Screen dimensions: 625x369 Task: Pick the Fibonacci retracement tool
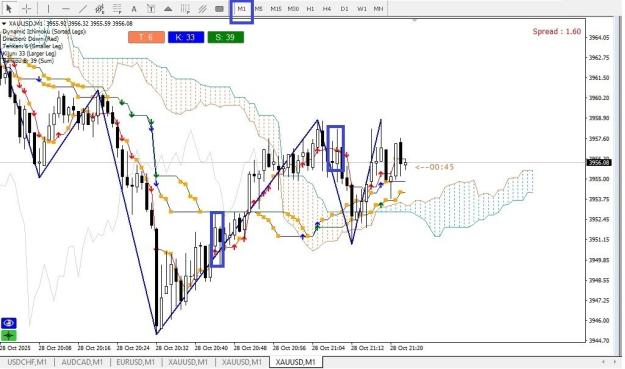[117, 8]
